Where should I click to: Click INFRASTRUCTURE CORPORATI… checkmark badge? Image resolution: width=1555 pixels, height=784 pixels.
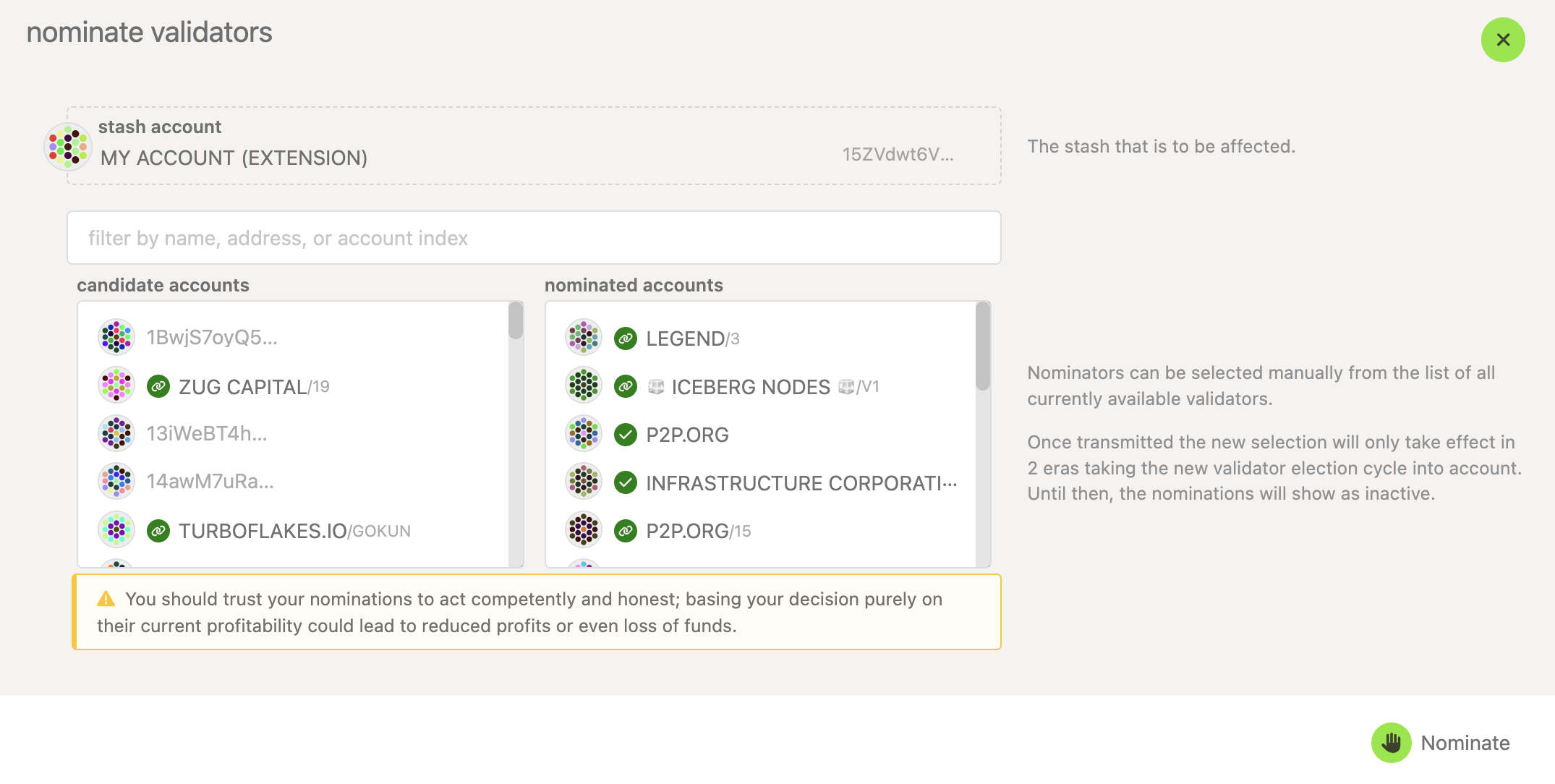[626, 482]
